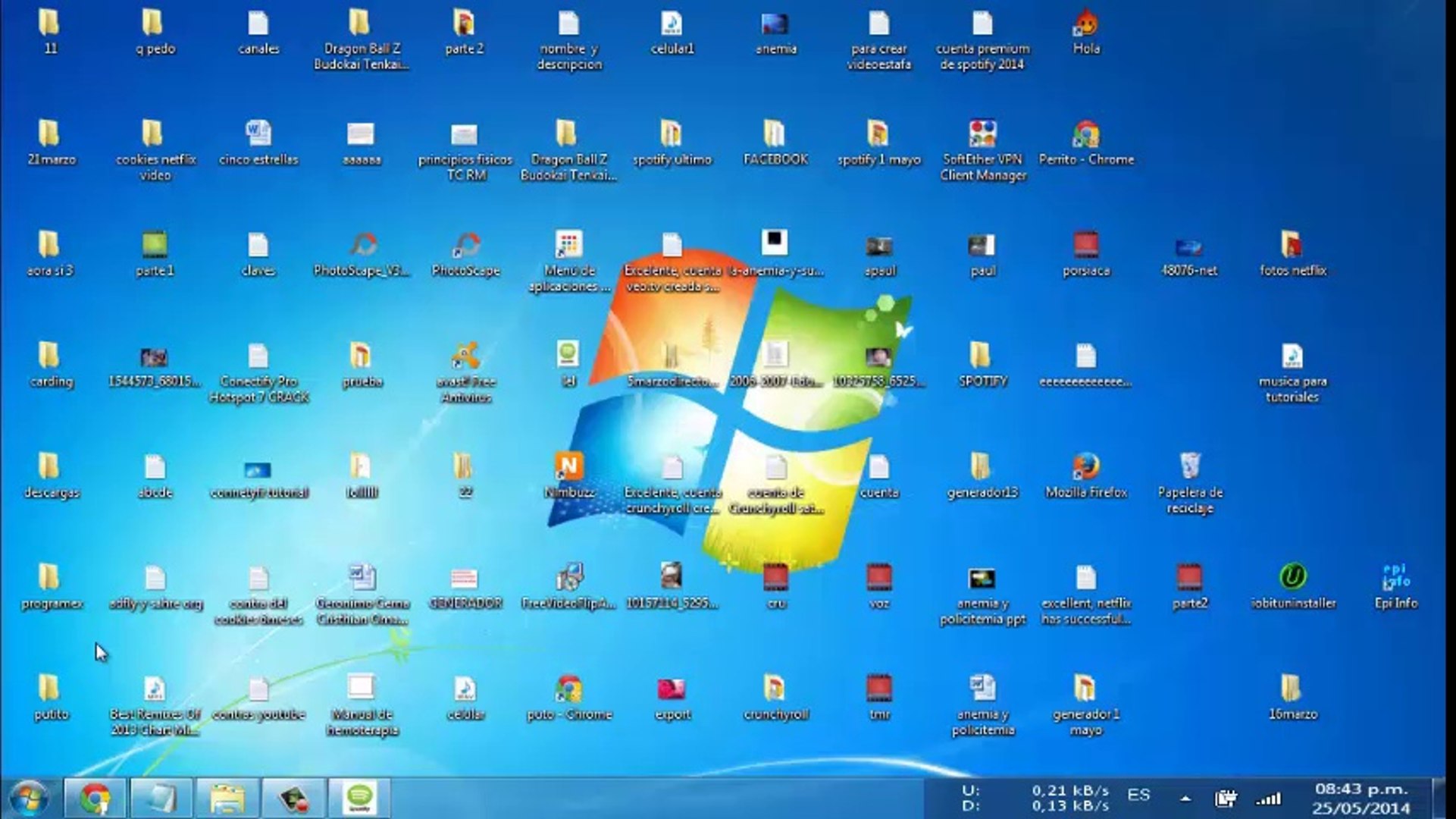
Task: Select the Mozilla Firefox desktop shortcut
Action: (x=1086, y=475)
